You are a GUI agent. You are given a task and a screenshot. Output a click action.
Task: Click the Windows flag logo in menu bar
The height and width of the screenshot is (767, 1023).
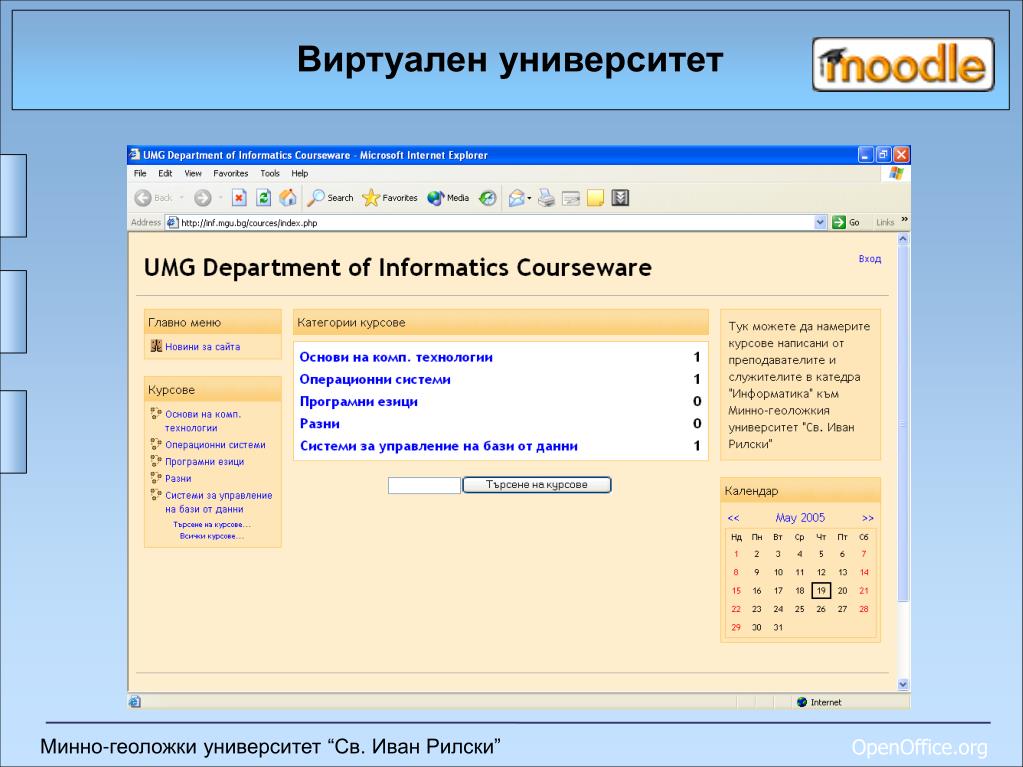tap(896, 173)
